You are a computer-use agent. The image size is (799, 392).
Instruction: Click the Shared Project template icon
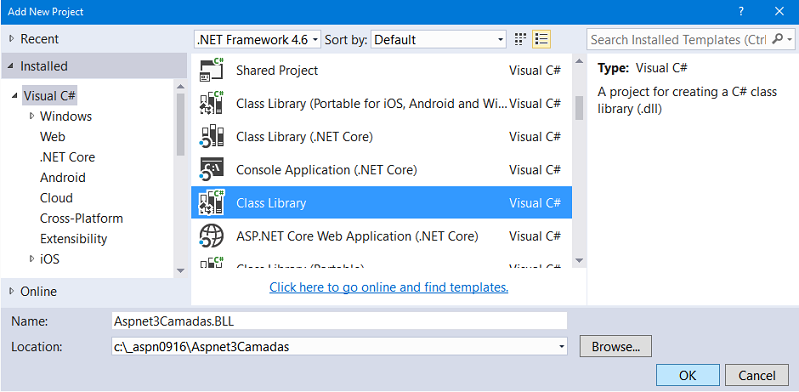pos(211,70)
